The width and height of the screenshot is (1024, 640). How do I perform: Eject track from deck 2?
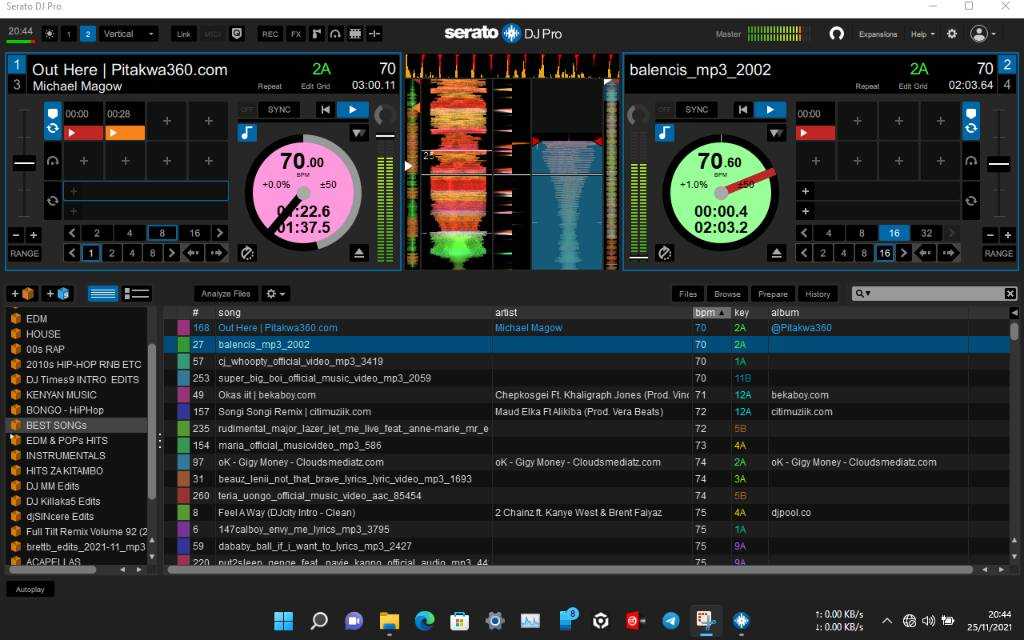point(776,253)
